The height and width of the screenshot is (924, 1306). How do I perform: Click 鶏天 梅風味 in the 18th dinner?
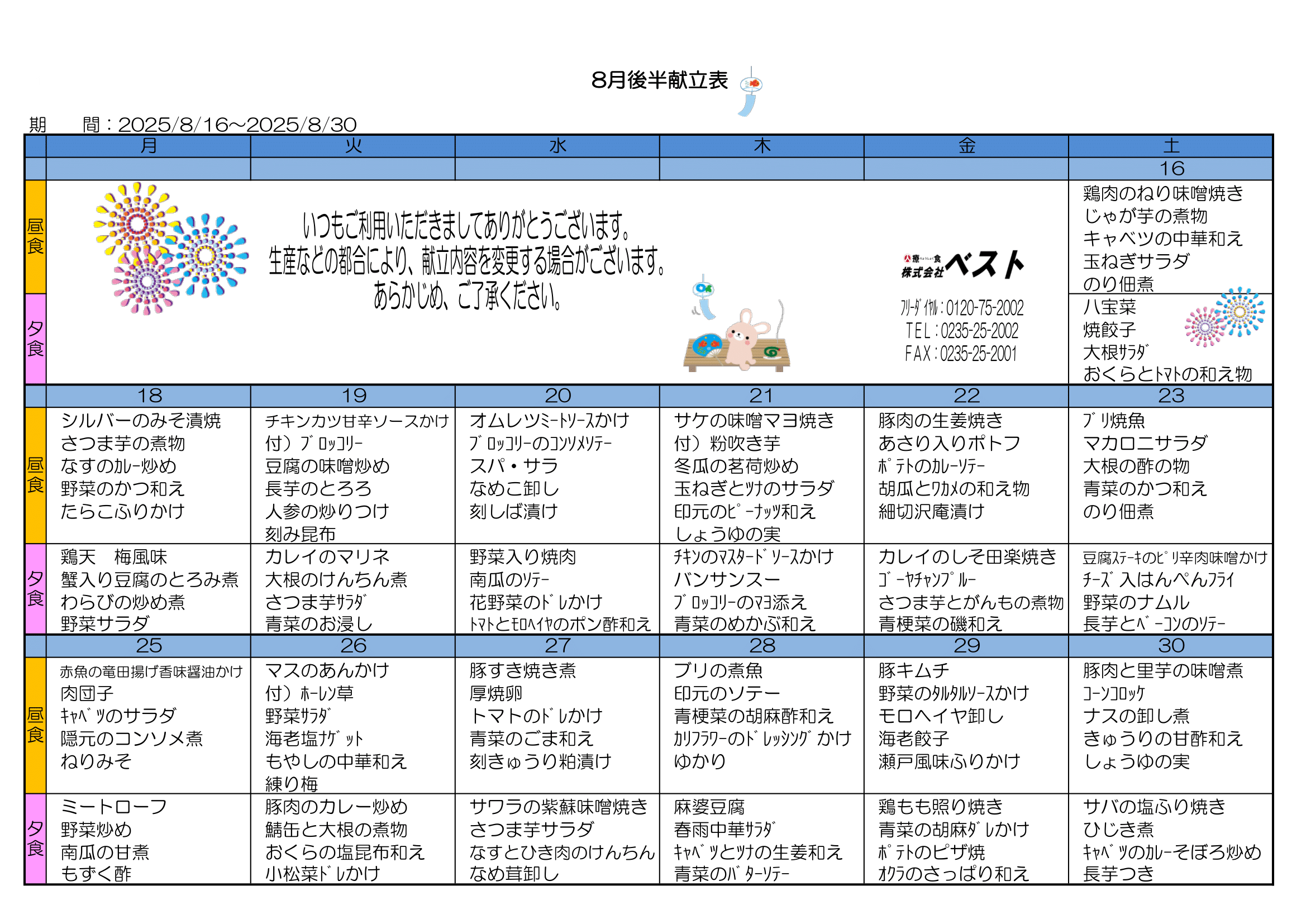pos(114,557)
